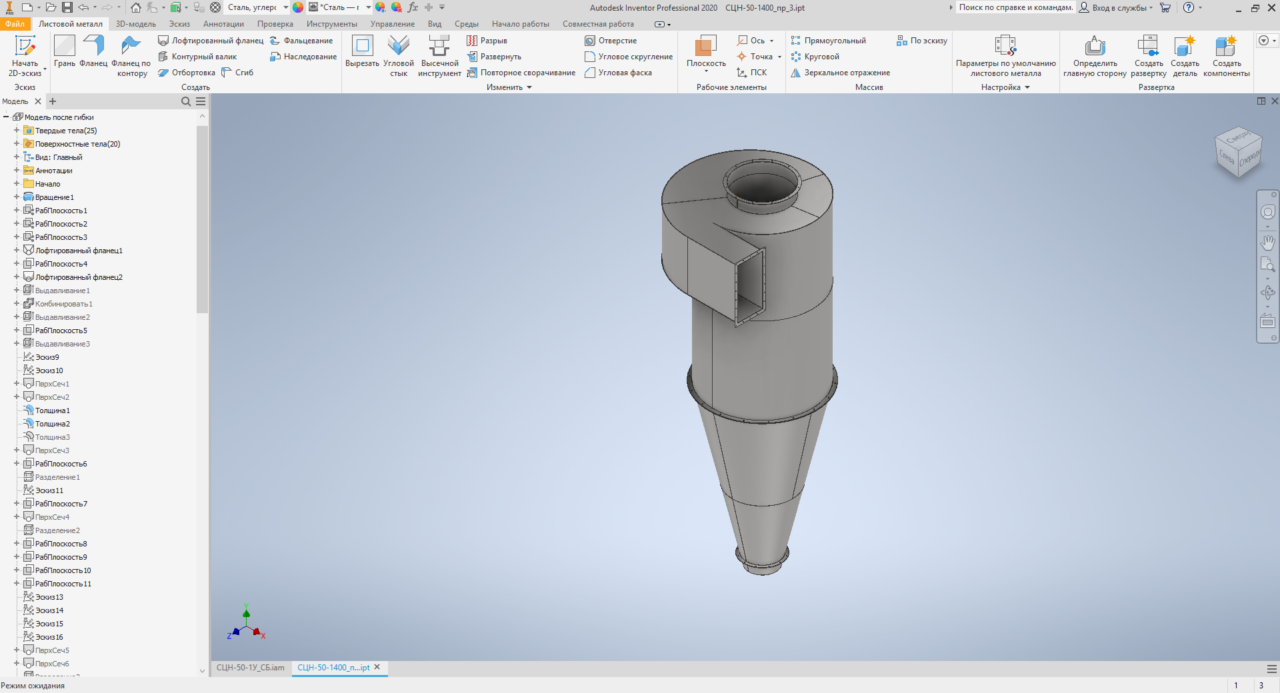Open the СЦН-50-1У_СБ.iam document tab
The width and height of the screenshot is (1280, 693).
pos(251,667)
